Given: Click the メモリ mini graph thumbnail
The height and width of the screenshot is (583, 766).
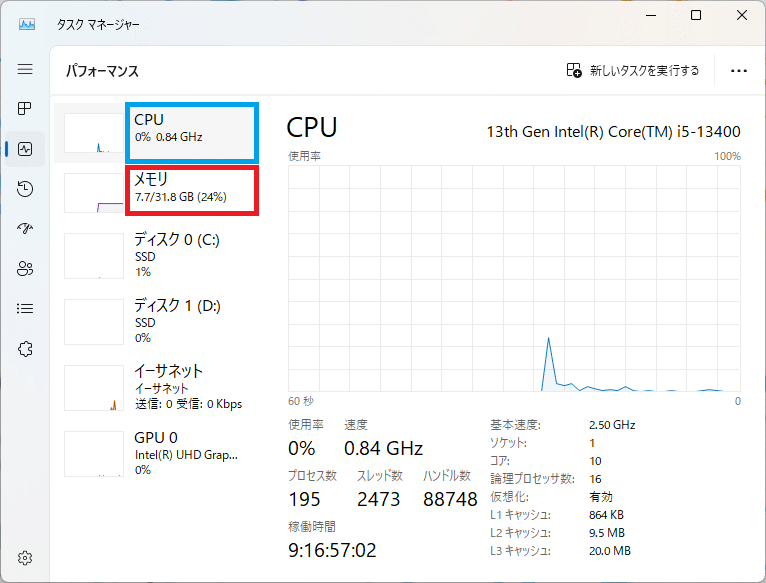Looking at the screenshot, I should 94,193.
